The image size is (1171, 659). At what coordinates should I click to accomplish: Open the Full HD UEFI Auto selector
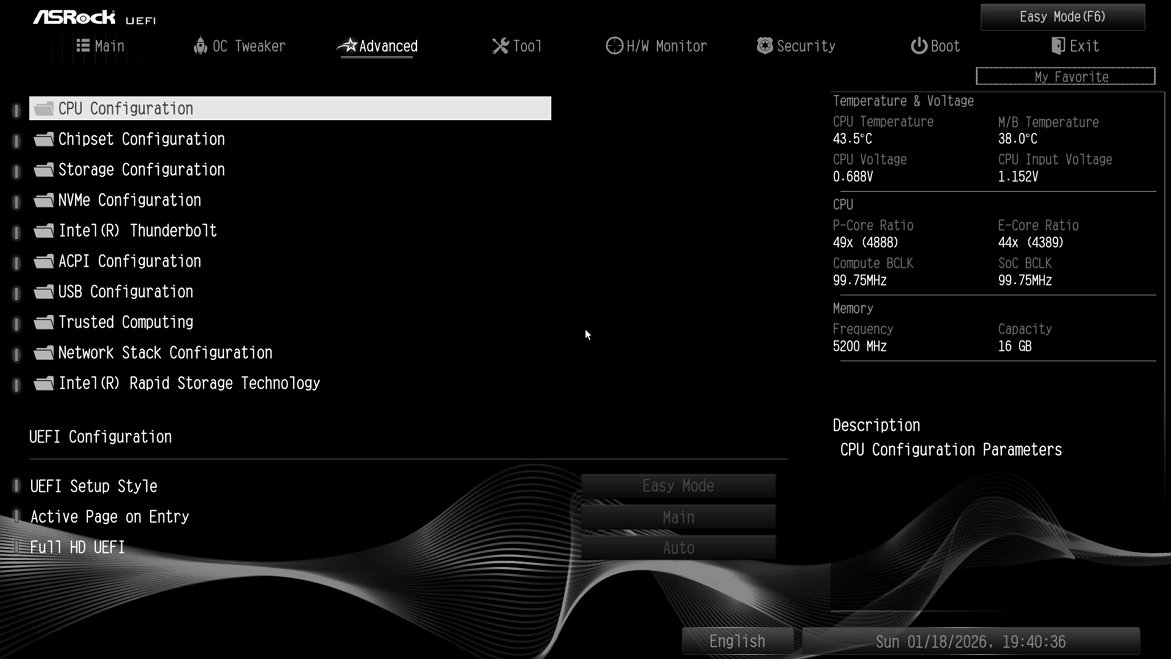pos(678,547)
